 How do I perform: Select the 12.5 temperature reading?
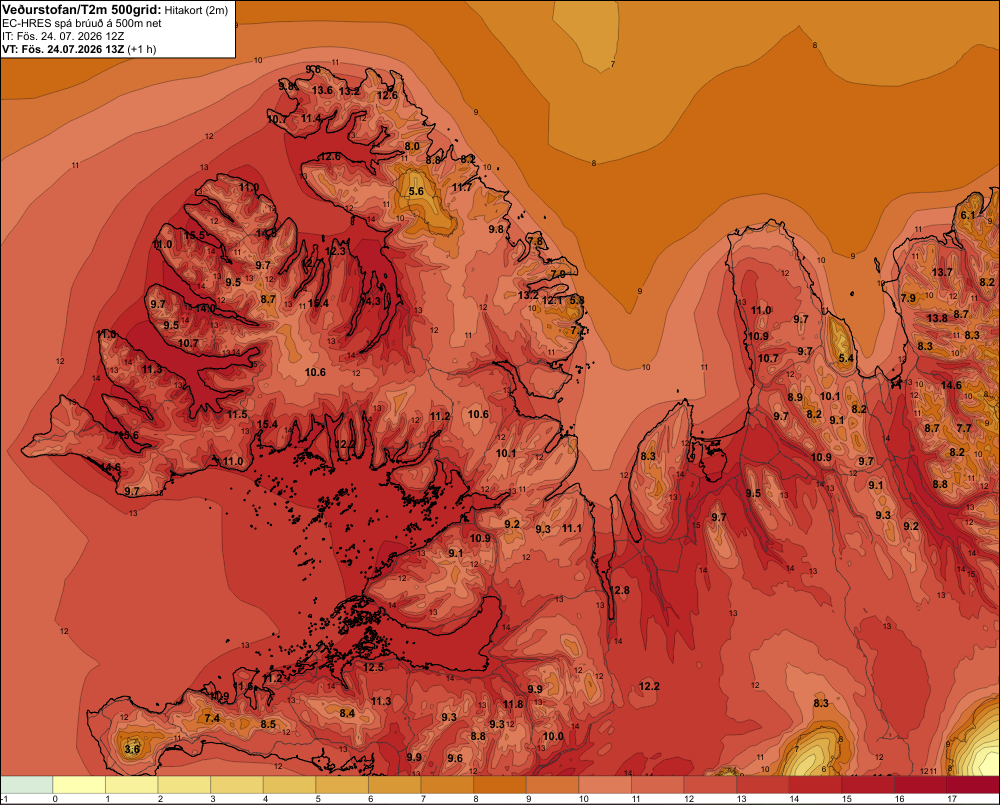(x=374, y=667)
